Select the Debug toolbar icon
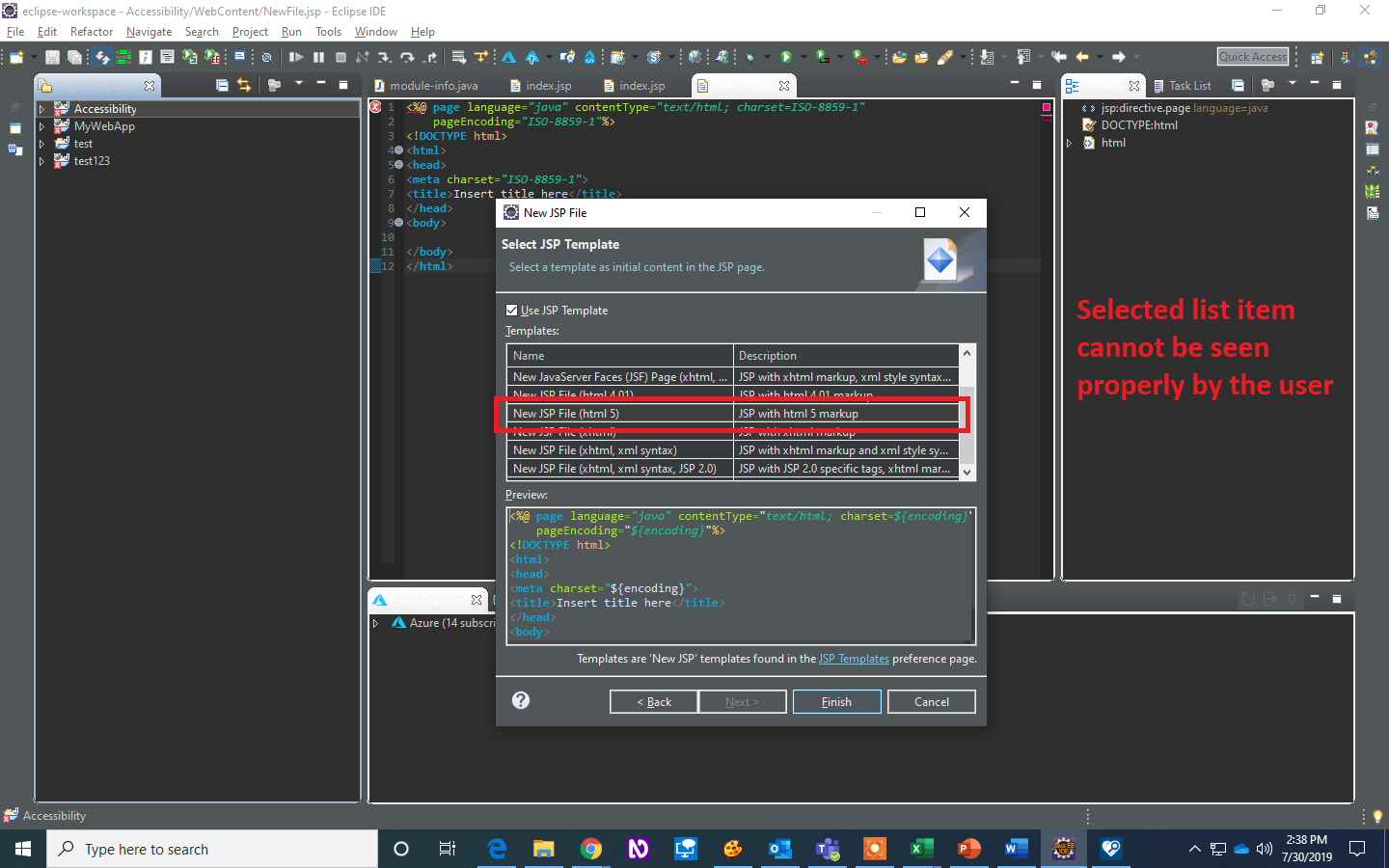The width and height of the screenshot is (1389, 868). coord(749,57)
